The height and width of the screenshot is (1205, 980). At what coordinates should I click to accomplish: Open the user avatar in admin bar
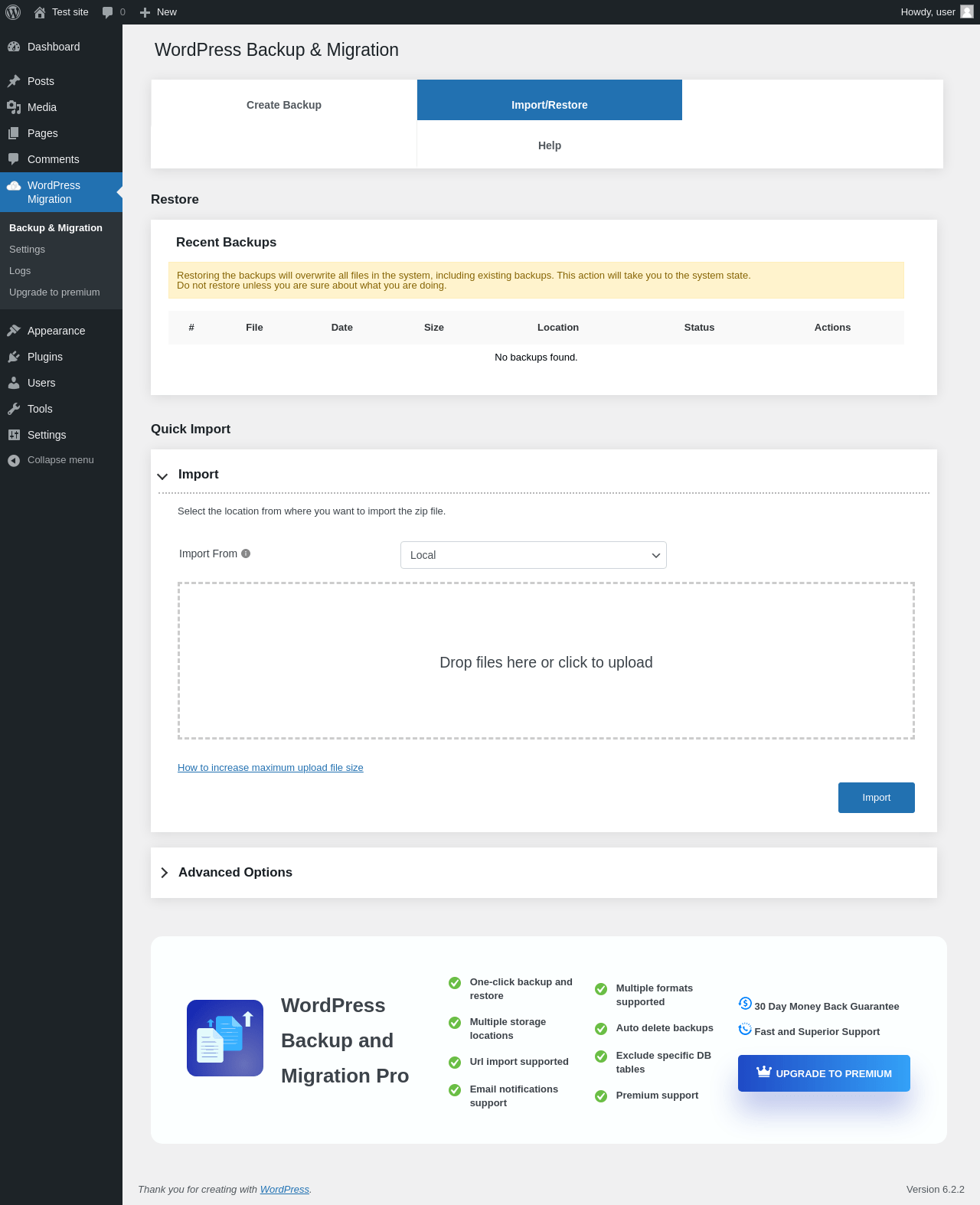click(967, 11)
